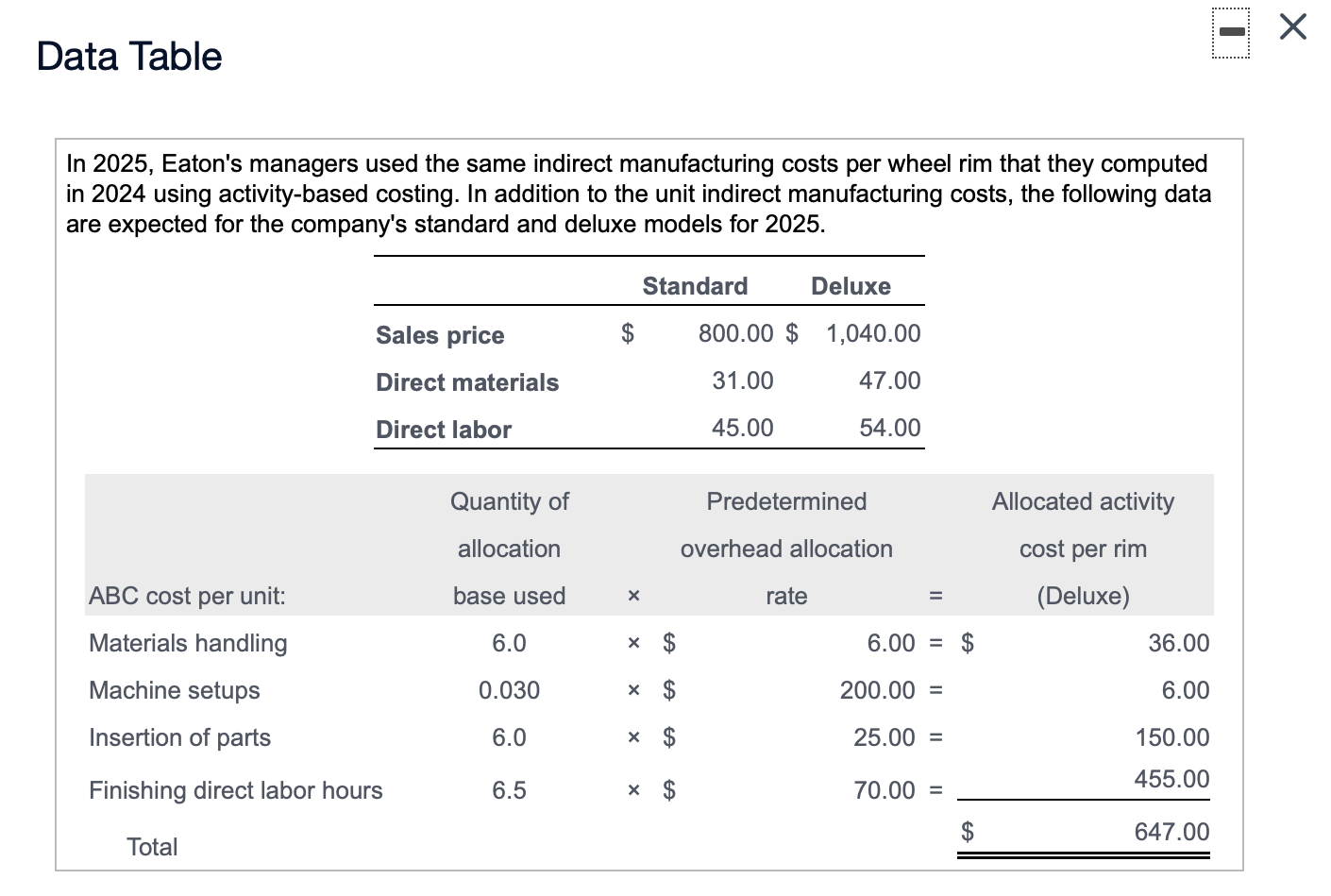This screenshot has height=896, width=1331.
Task: Click the Materials handling row label
Action: point(188,642)
